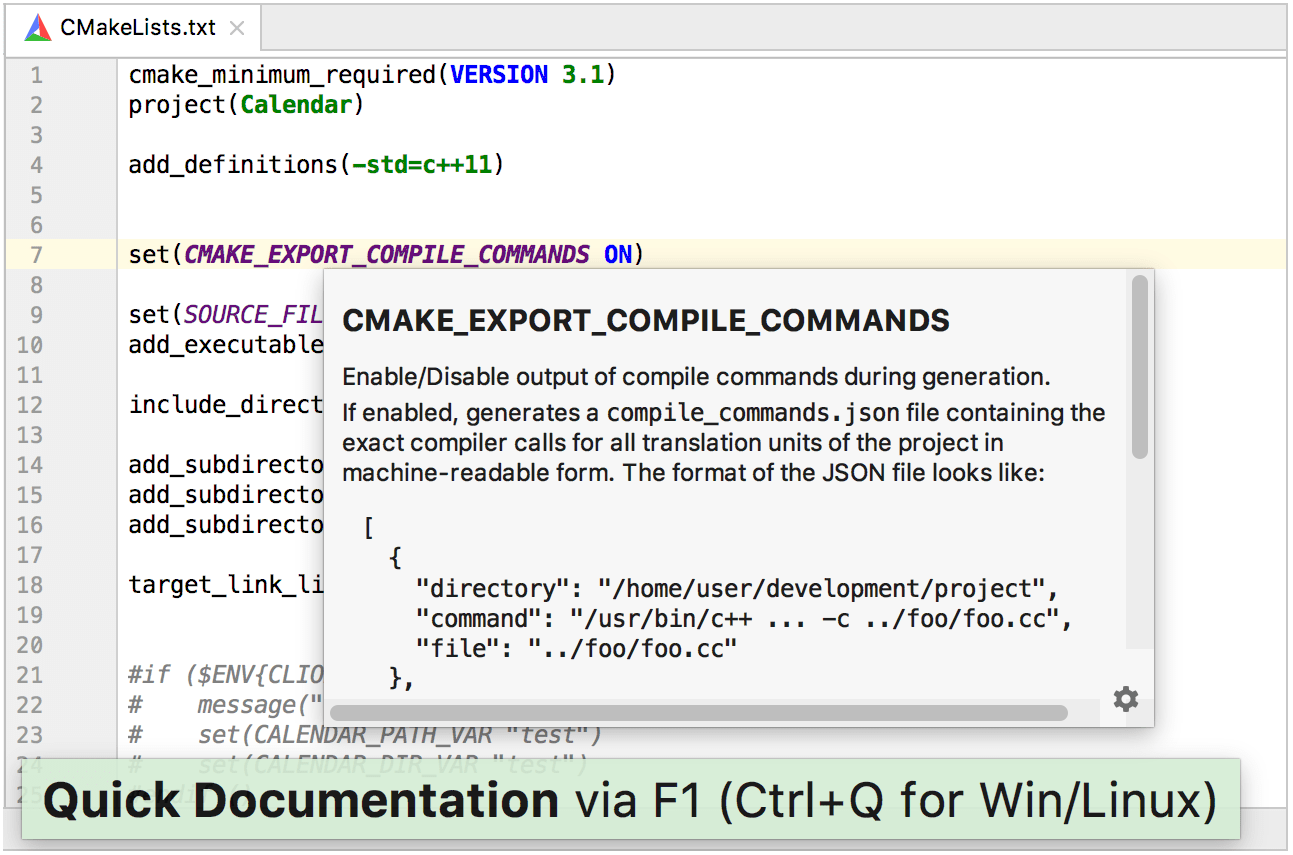Open the settings gear in the documentation popup
The image size is (1293, 855).
(1125, 700)
